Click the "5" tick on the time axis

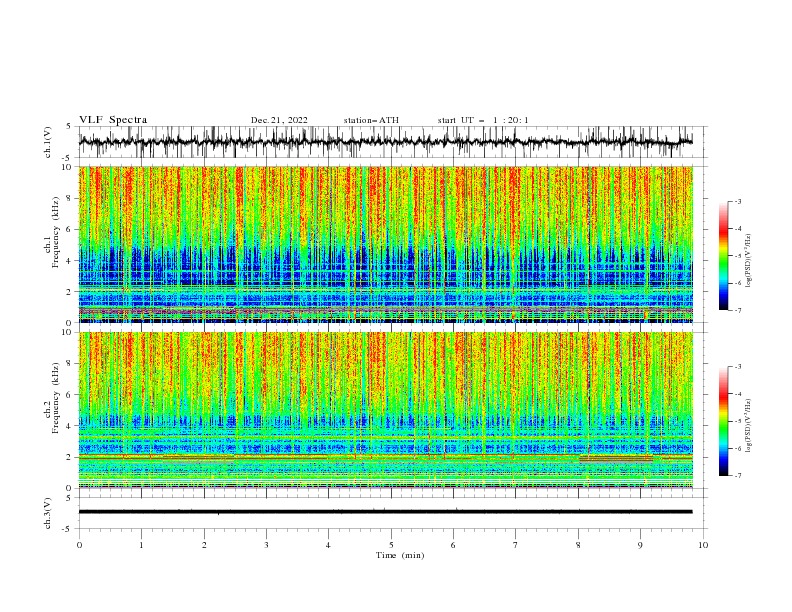391,545
